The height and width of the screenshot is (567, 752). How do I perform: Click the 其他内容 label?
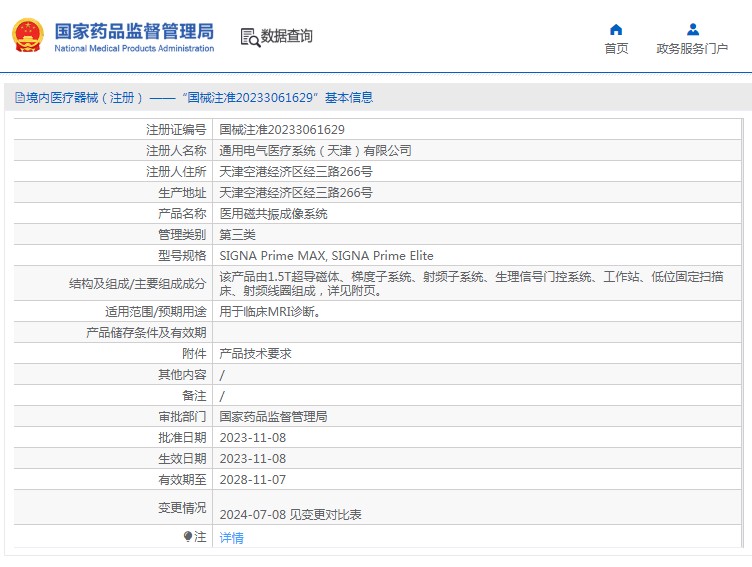182,375
